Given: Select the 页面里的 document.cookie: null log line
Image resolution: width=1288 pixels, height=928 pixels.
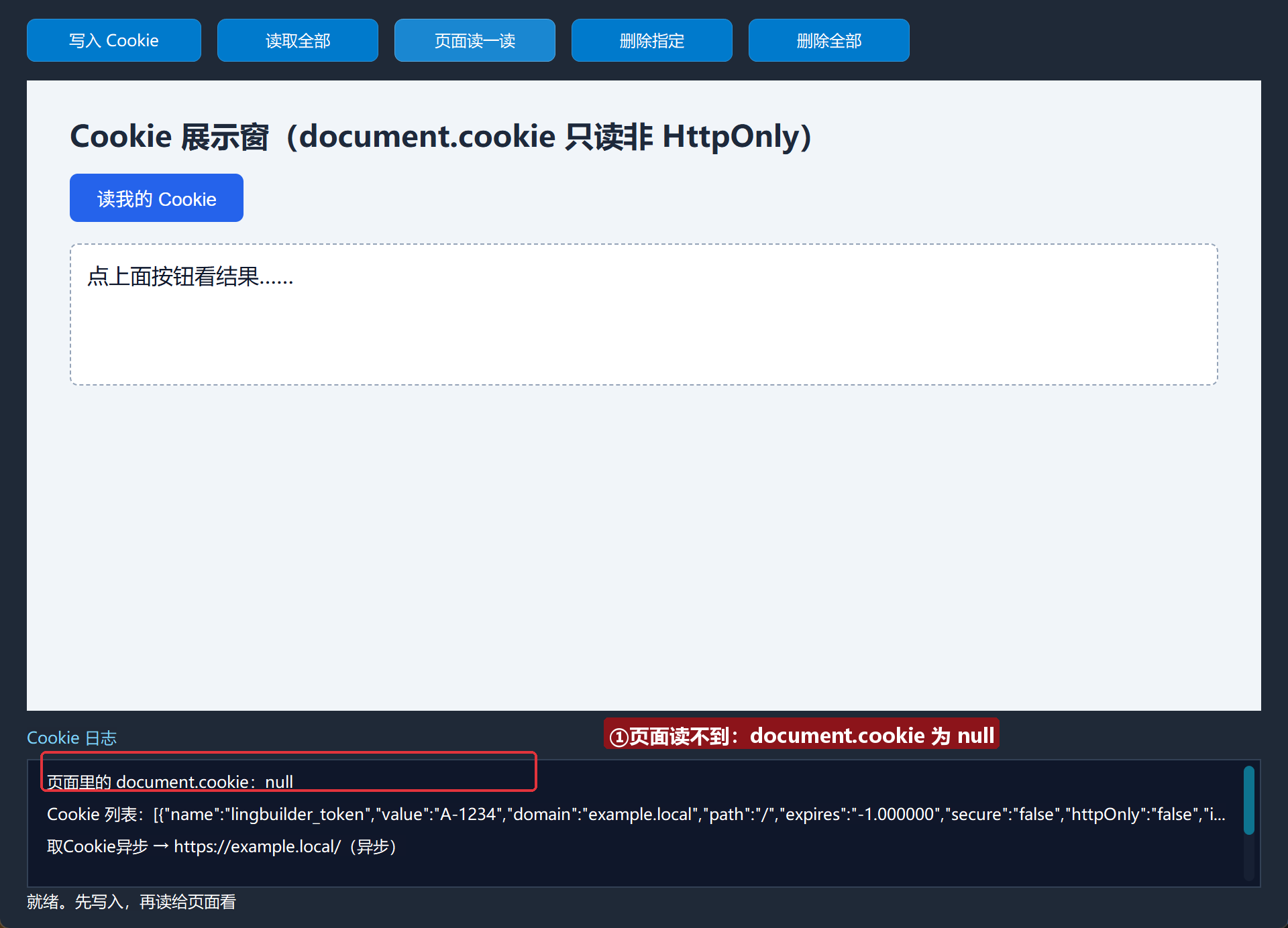Looking at the screenshot, I should 170,782.
